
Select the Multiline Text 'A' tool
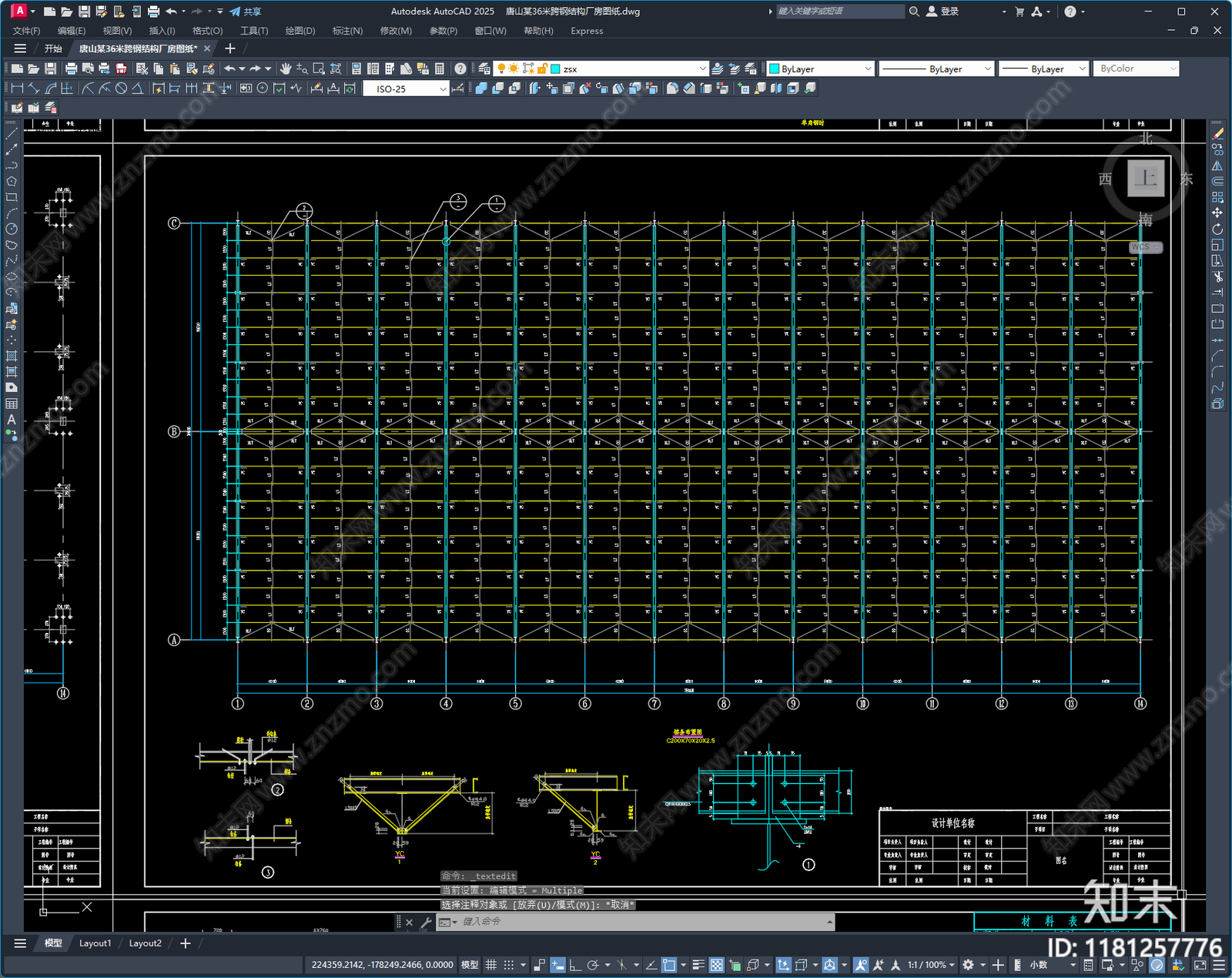(x=12, y=420)
